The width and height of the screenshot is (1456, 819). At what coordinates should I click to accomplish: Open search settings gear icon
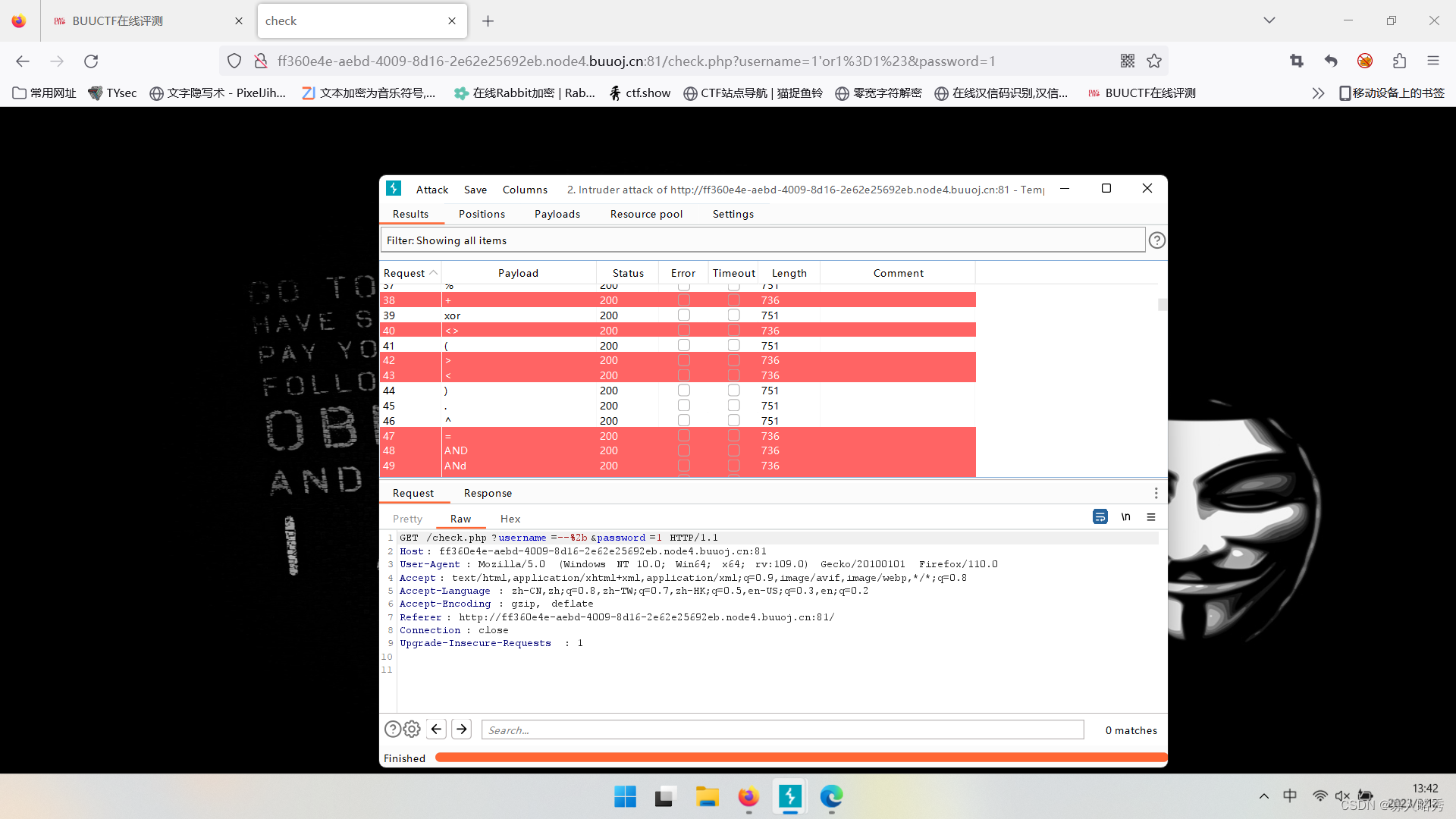click(x=412, y=730)
